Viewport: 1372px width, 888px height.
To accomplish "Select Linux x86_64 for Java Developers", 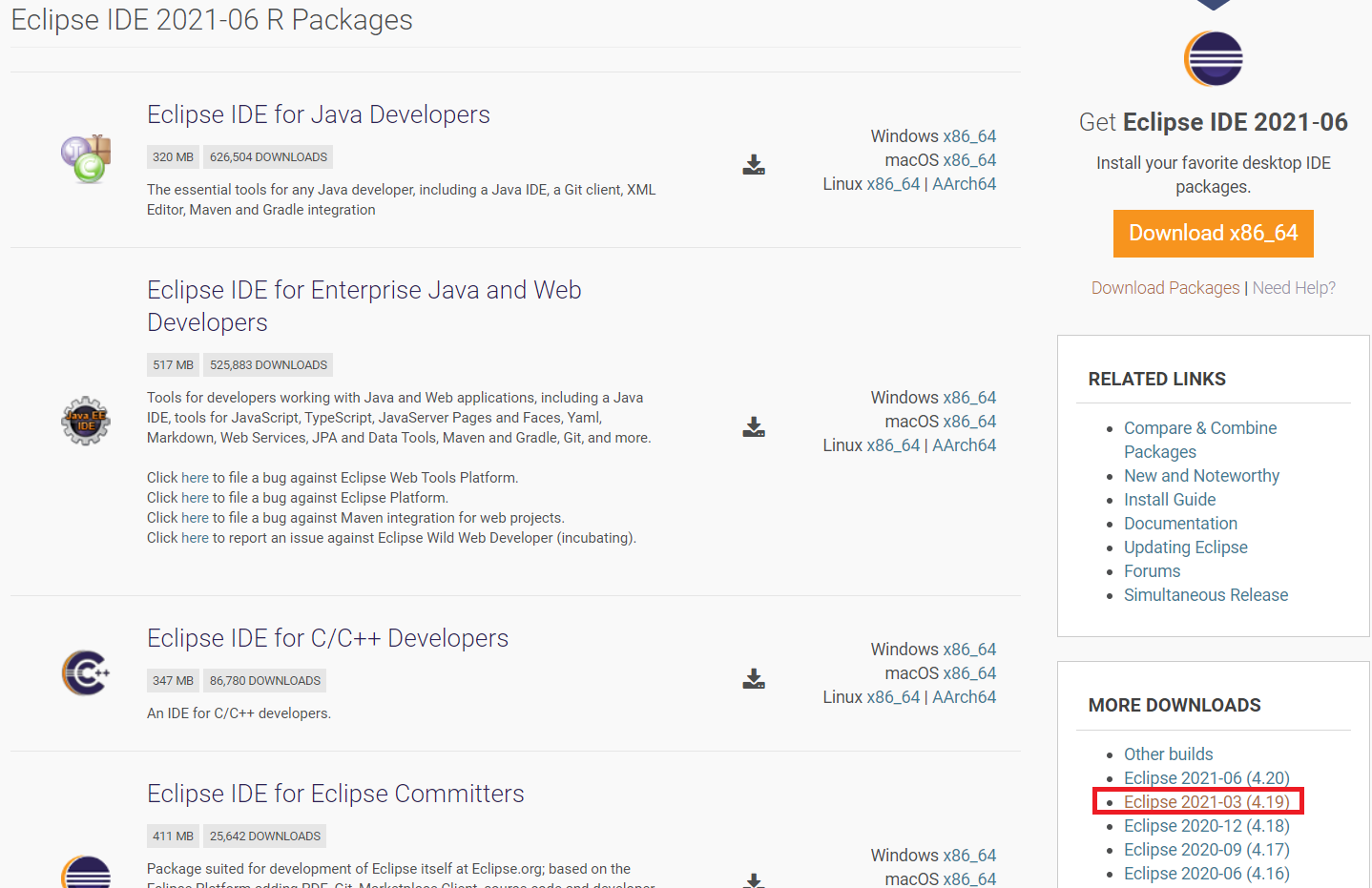I will pos(893,184).
